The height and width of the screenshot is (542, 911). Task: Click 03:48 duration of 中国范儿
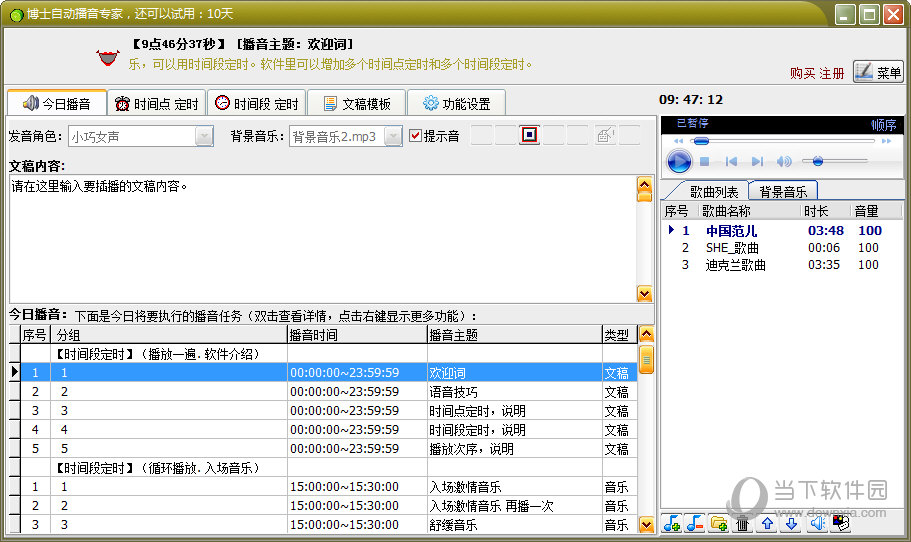click(826, 231)
